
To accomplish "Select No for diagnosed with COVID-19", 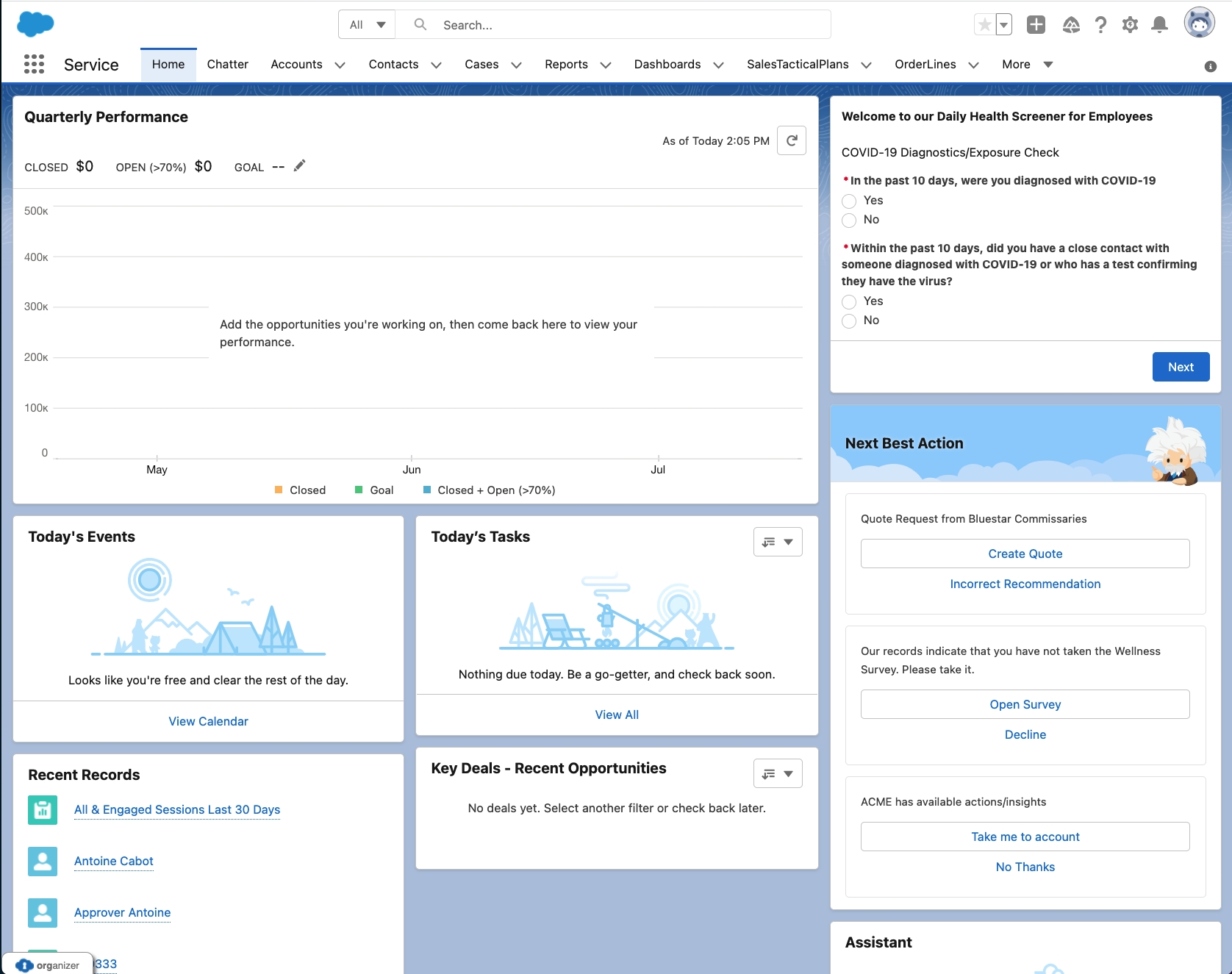I will [849, 220].
